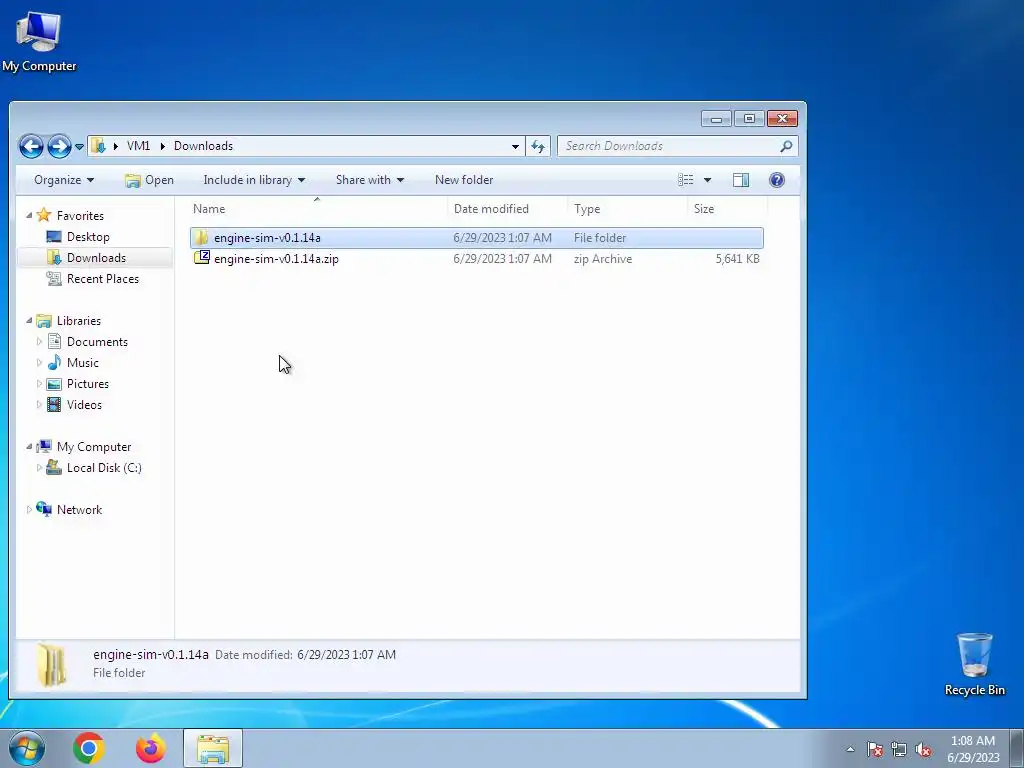Open the Windows Start button
This screenshot has width=1024, height=768.
[x=27, y=748]
